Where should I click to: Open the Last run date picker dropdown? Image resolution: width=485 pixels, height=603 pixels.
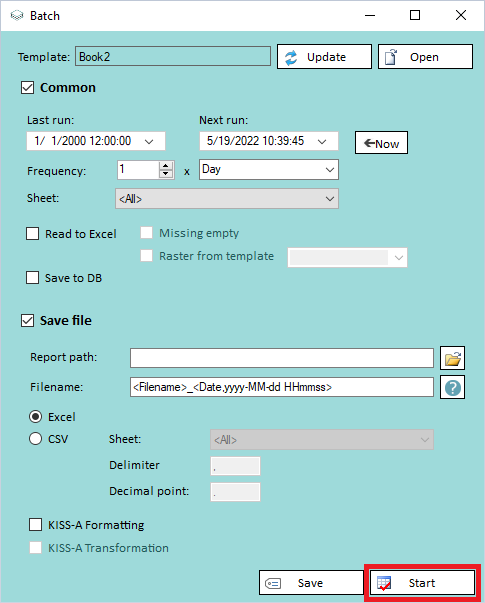pyautogui.click(x=149, y=142)
